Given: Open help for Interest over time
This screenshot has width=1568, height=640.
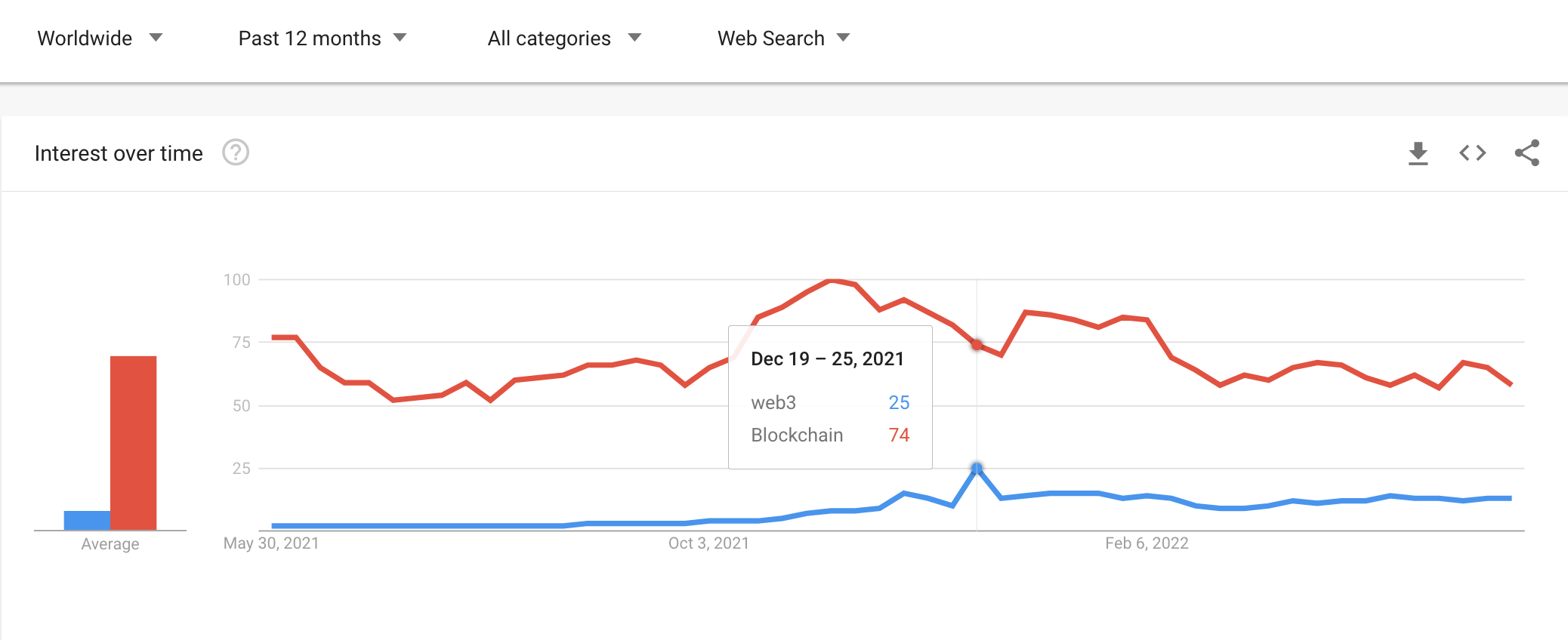Looking at the screenshot, I should (x=236, y=152).
